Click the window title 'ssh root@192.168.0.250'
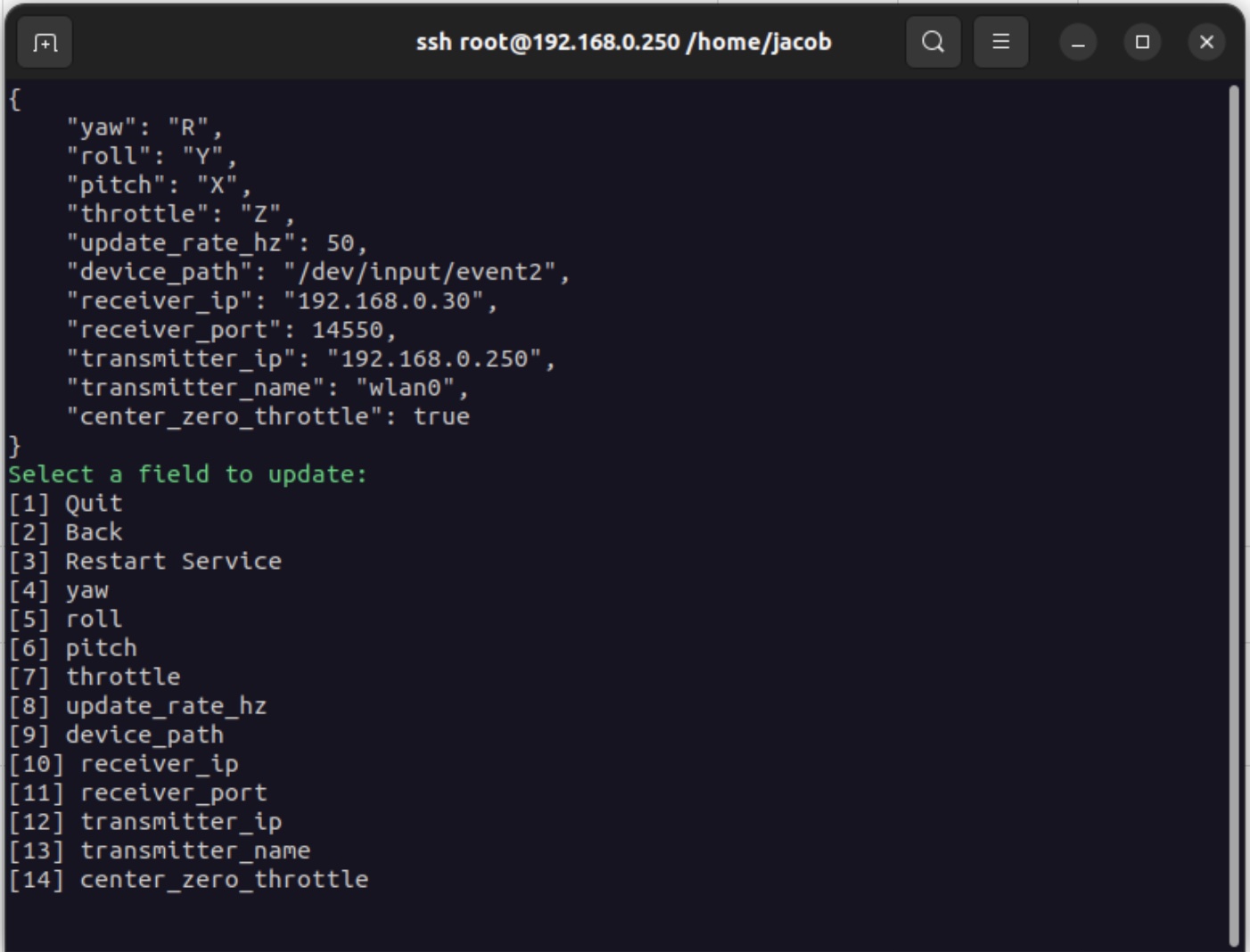 point(623,42)
